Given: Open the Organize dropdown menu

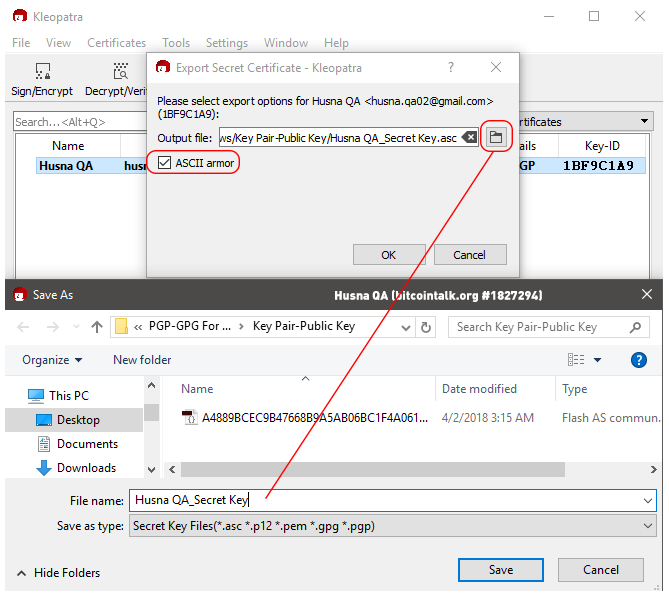Looking at the screenshot, I should pos(52,360).
